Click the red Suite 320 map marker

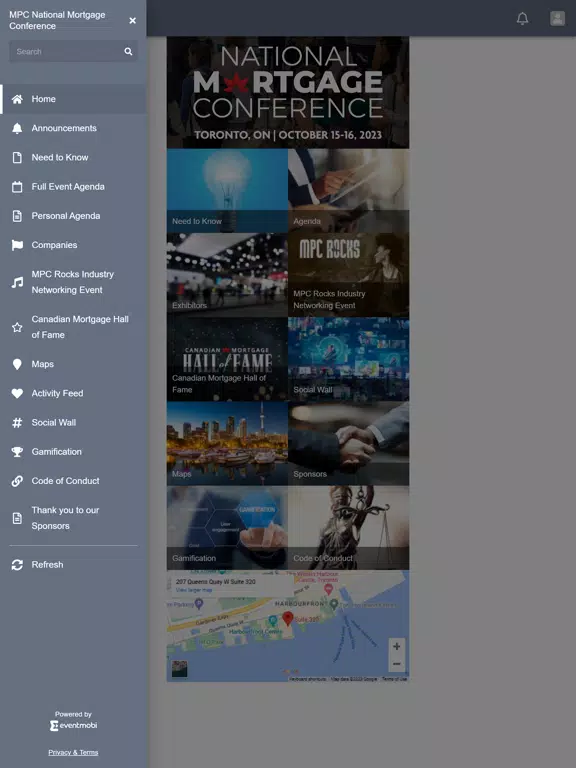point(288,618)
